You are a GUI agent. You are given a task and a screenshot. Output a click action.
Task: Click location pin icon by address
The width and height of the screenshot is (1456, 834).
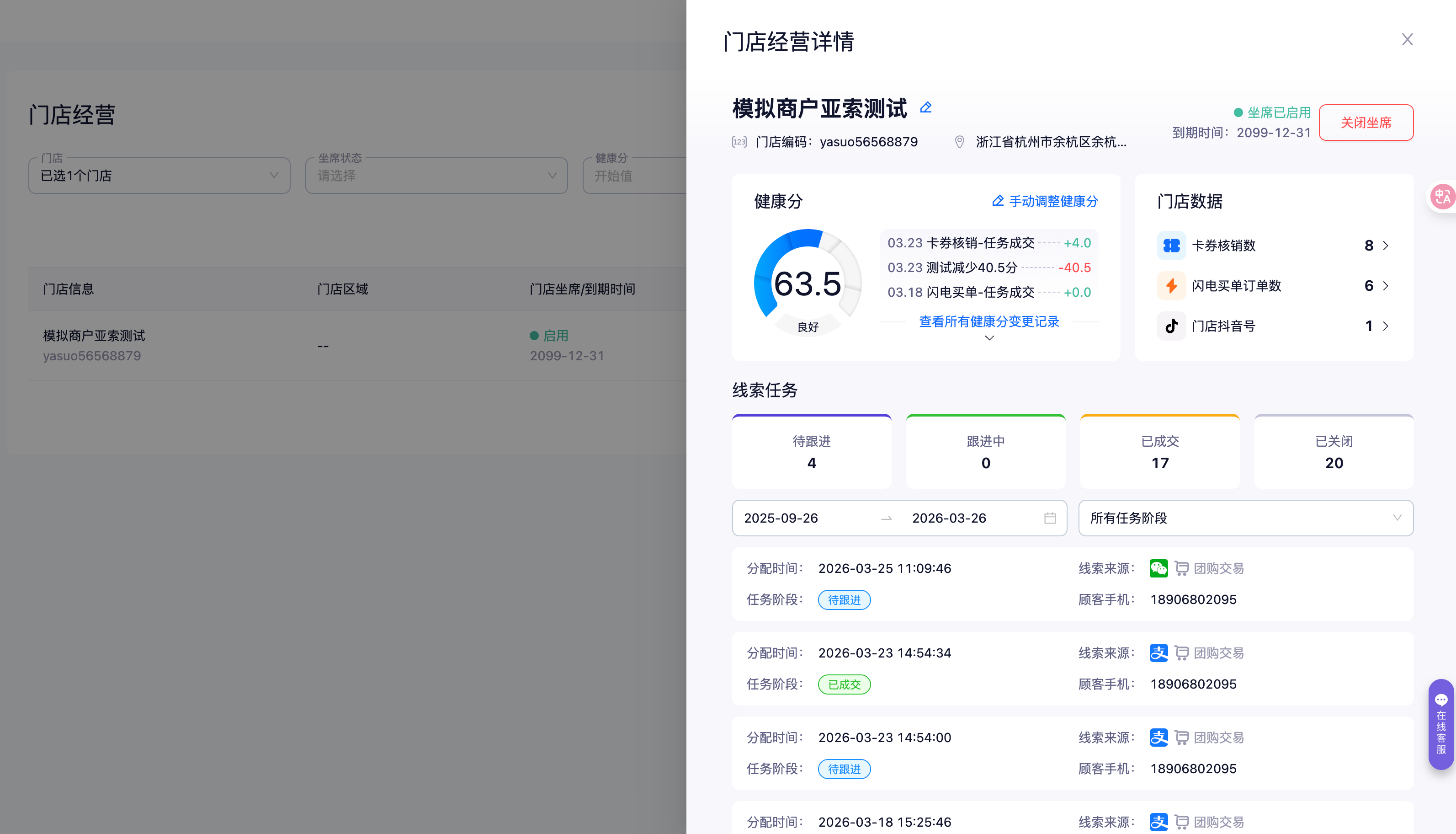click(x=960, y=142)
